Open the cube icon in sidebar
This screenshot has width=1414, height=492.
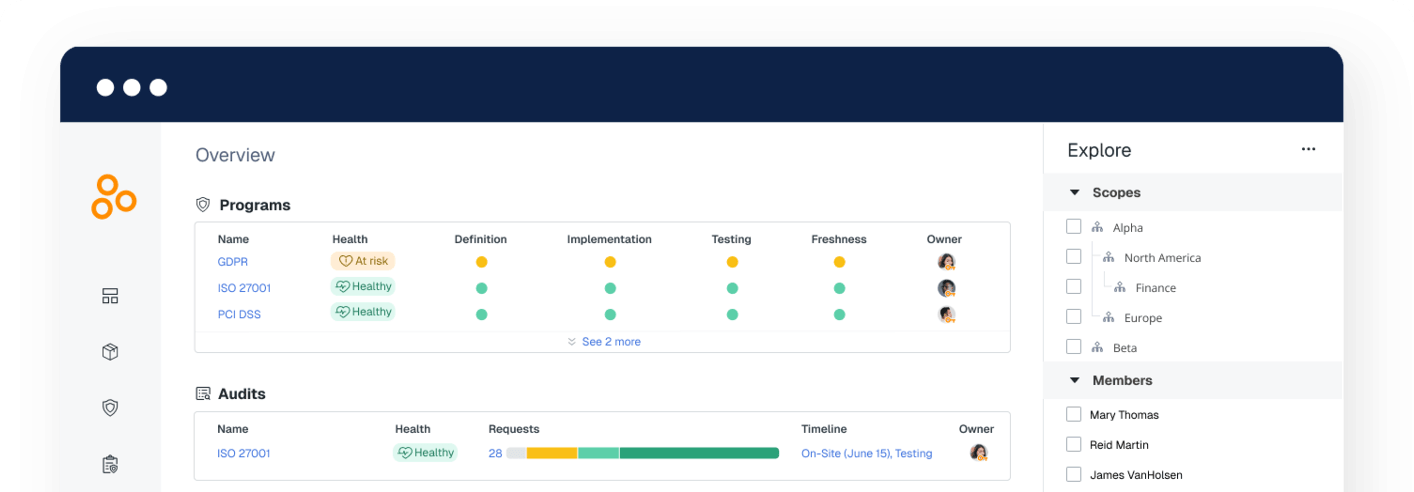coord(110,352)
